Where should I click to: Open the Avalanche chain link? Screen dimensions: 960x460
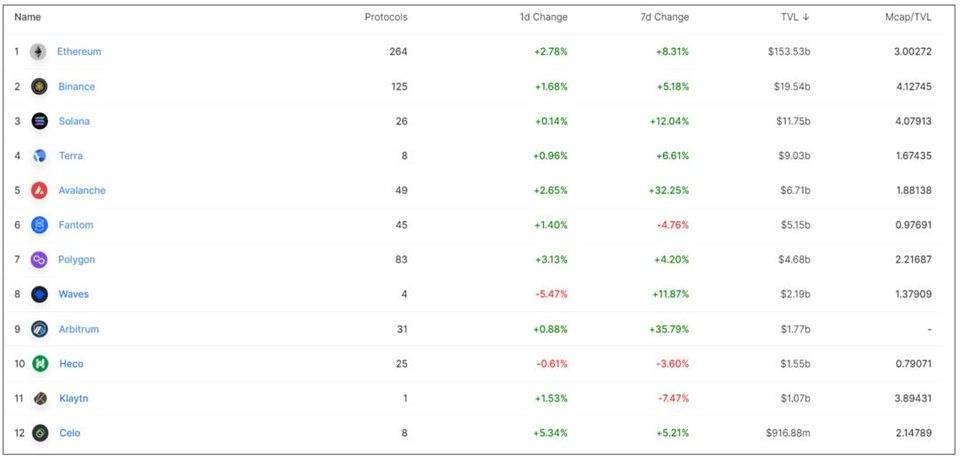point(81,190)
